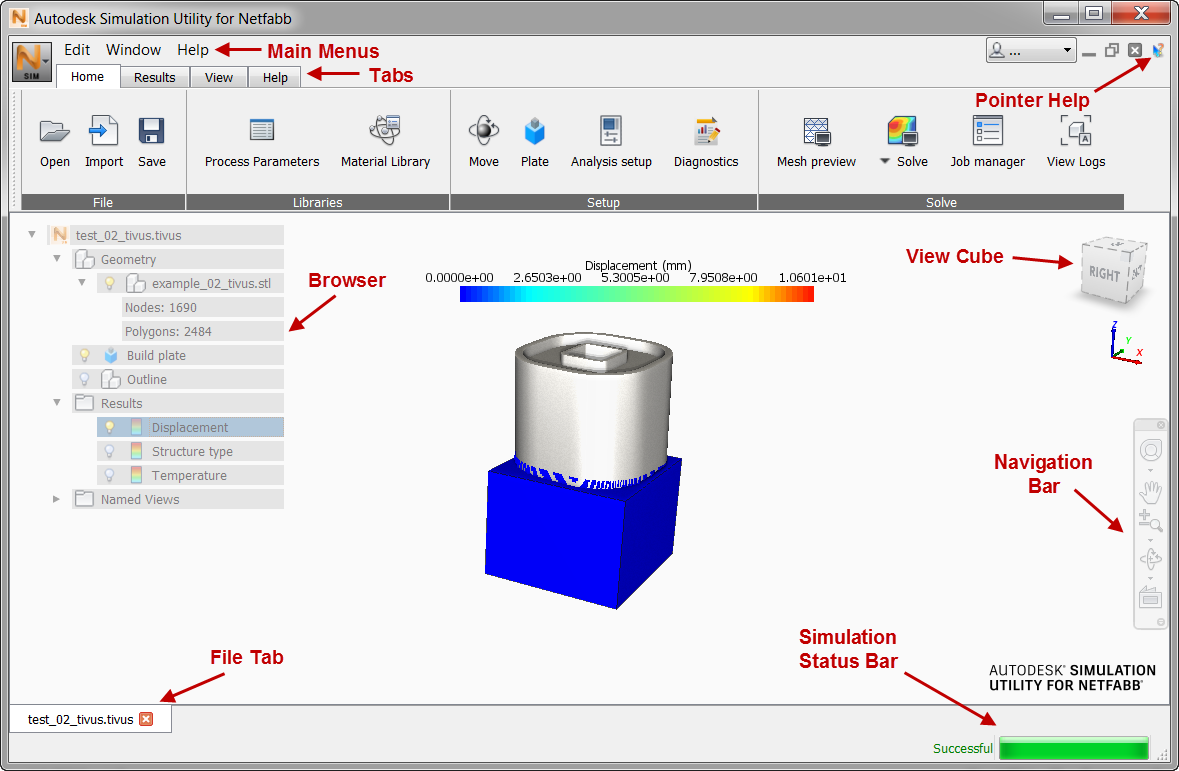This screenshot has height=771, width=1179.
Task: Activate the Pan hand tool
Action: (x=1150, y=493)
